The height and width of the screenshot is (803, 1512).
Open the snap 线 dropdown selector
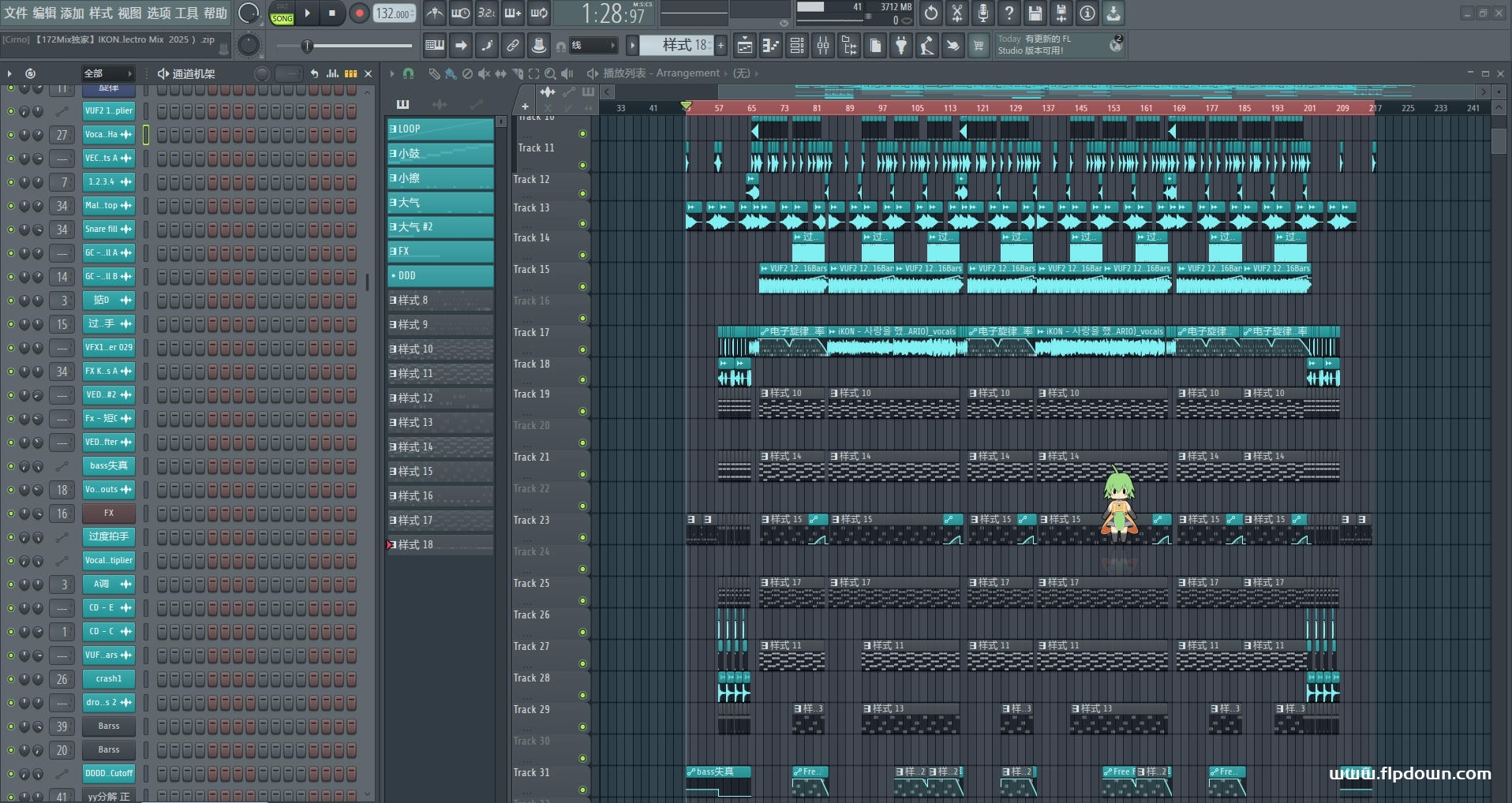pos(592,46)
